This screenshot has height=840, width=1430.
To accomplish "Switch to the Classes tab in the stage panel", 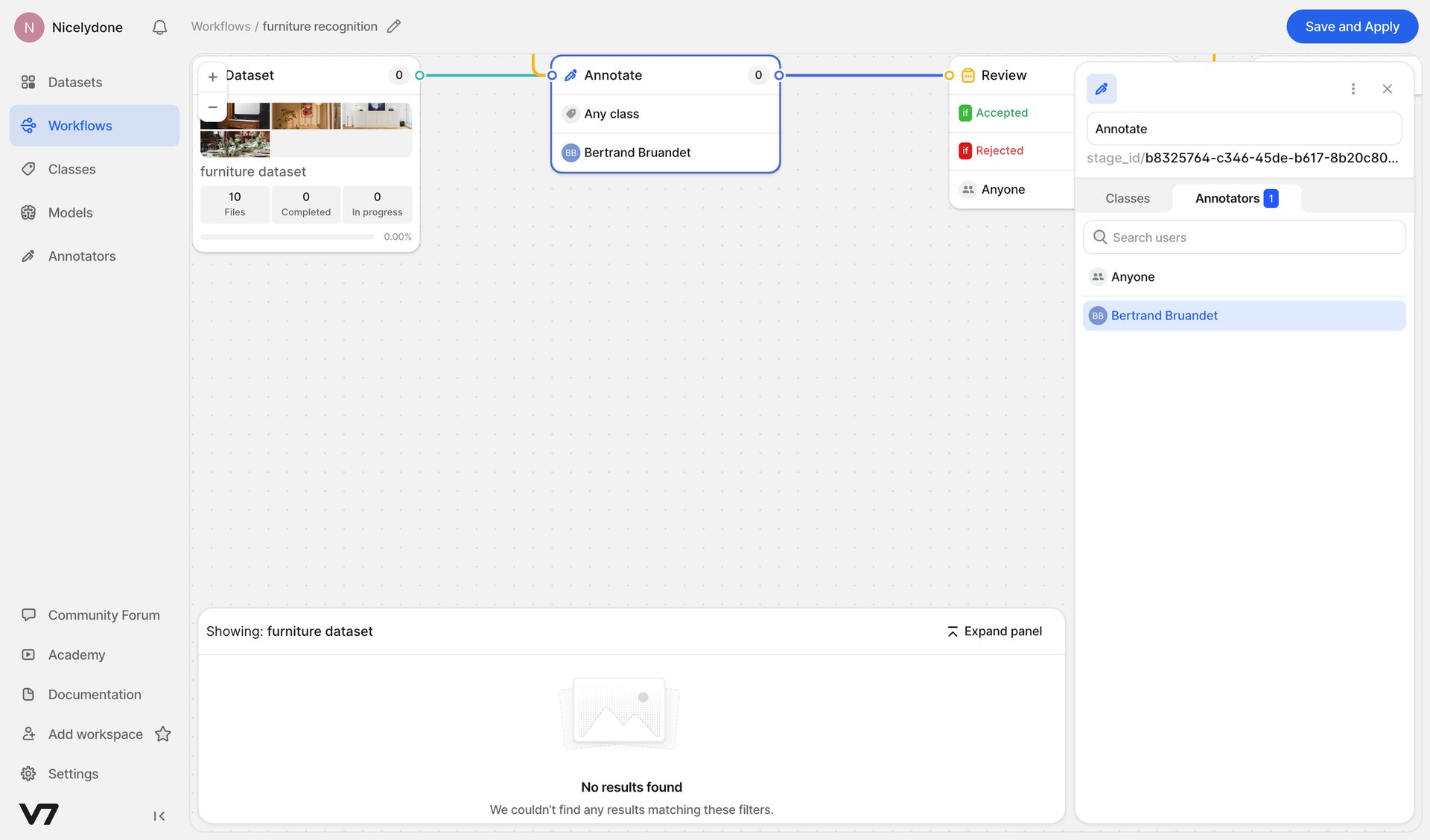I will click(1127, 198).
